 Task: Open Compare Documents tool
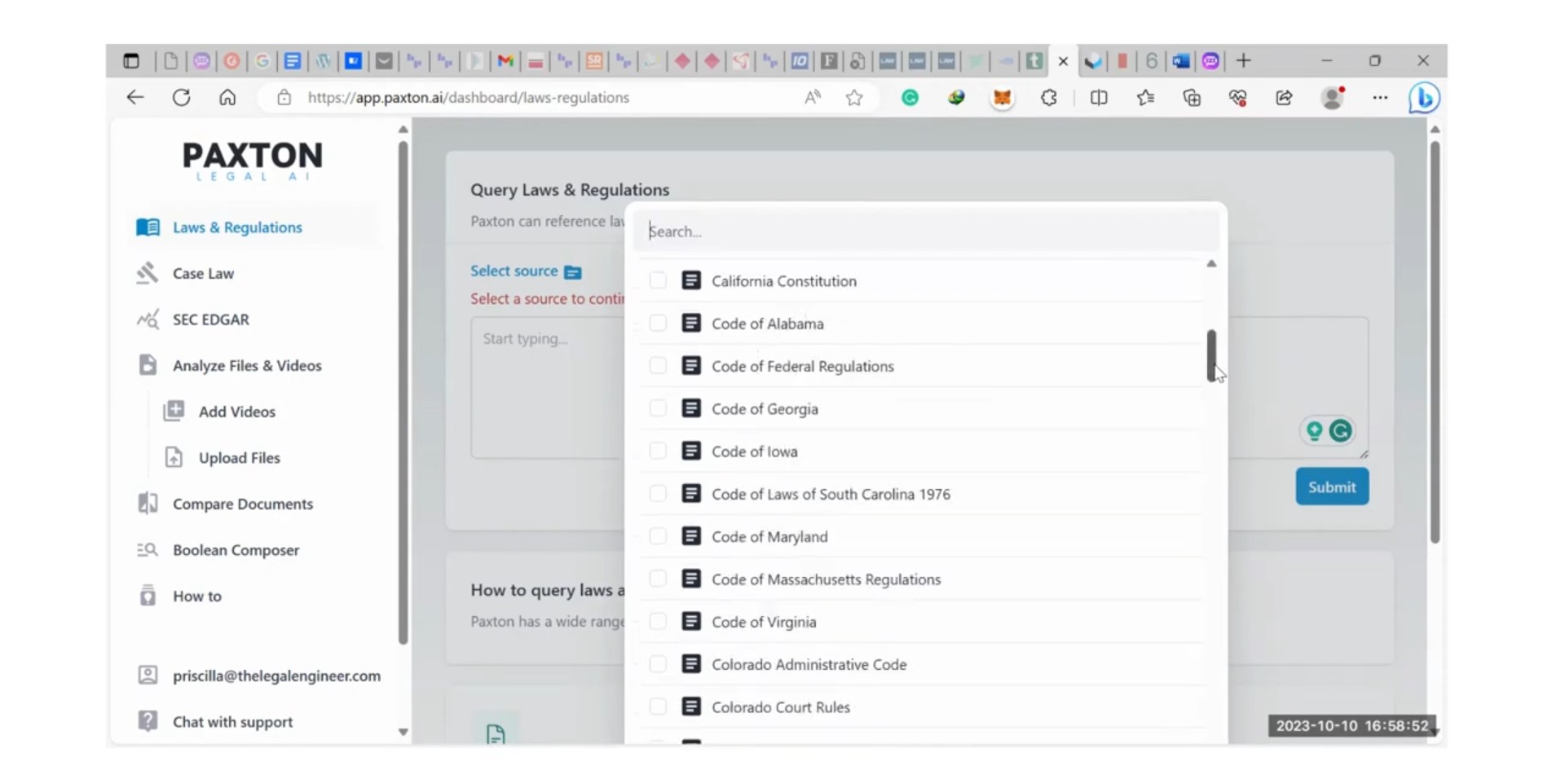pyautogui.click(x=243, y=504)
